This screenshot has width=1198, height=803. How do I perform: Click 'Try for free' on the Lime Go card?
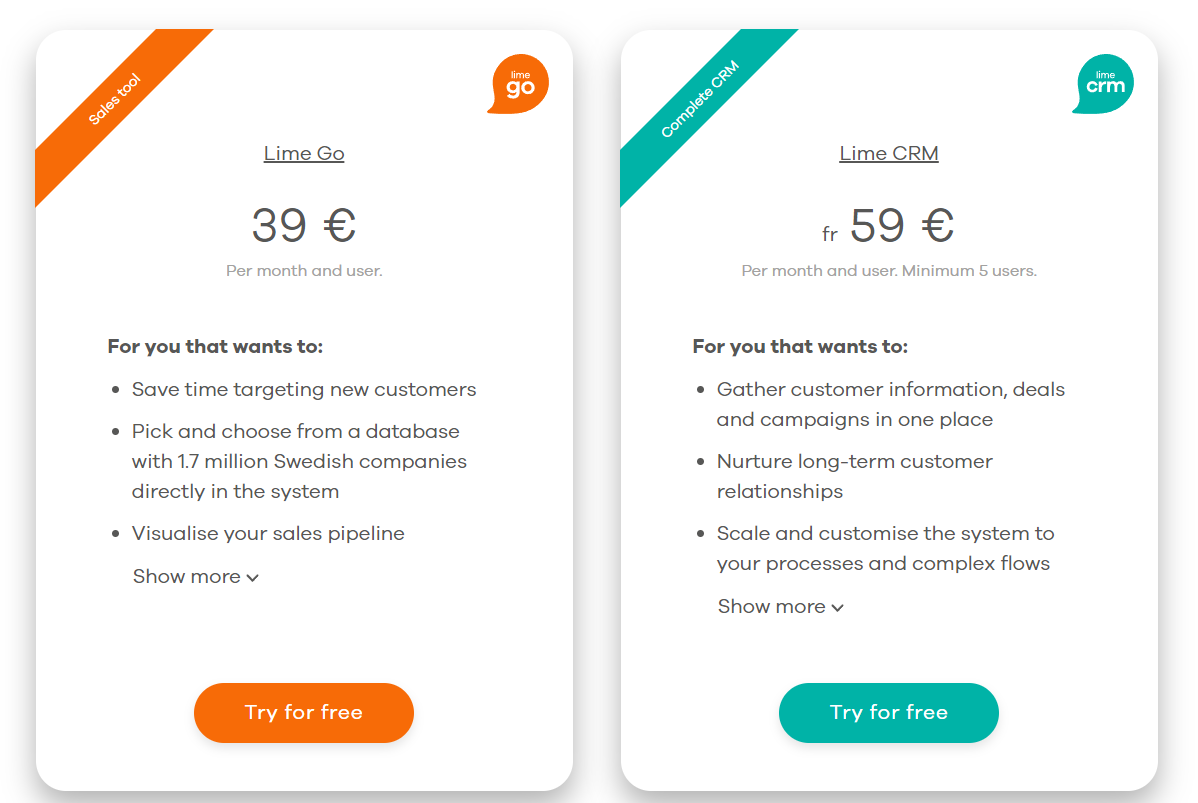click(303, 712)
